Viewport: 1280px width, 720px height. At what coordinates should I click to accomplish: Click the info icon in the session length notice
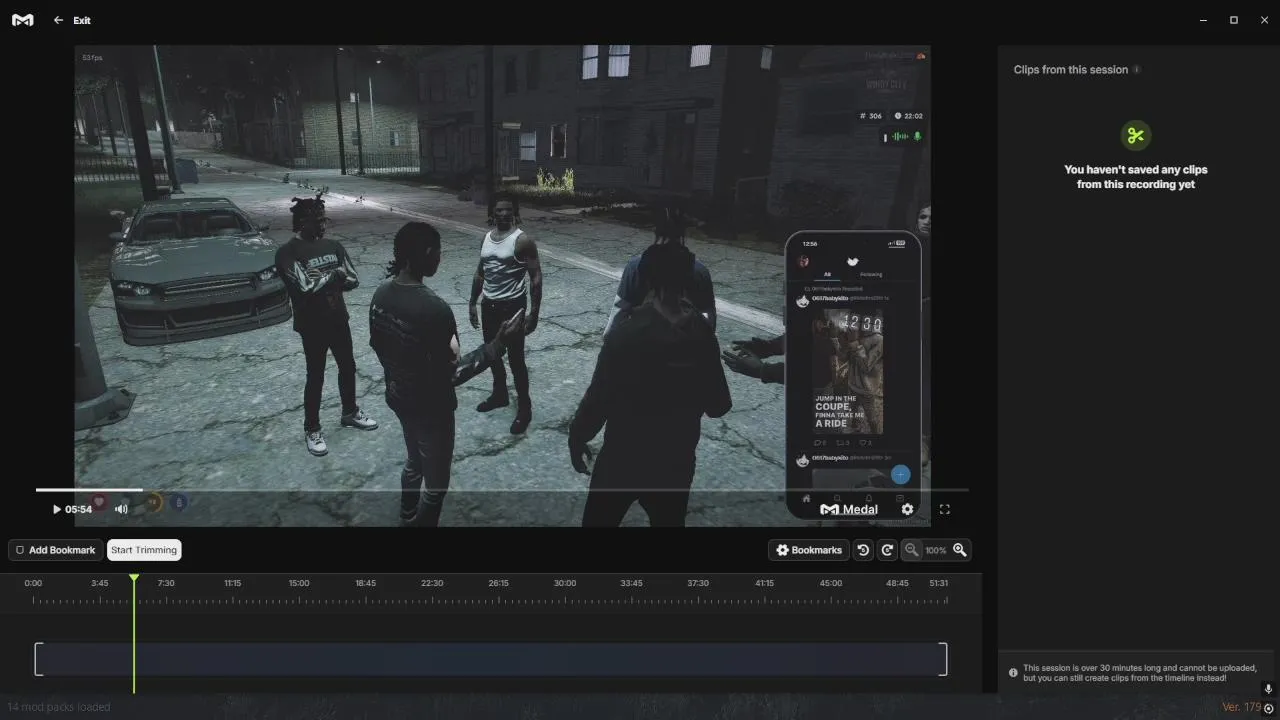pyautogui.click(x=1014, y=672)
